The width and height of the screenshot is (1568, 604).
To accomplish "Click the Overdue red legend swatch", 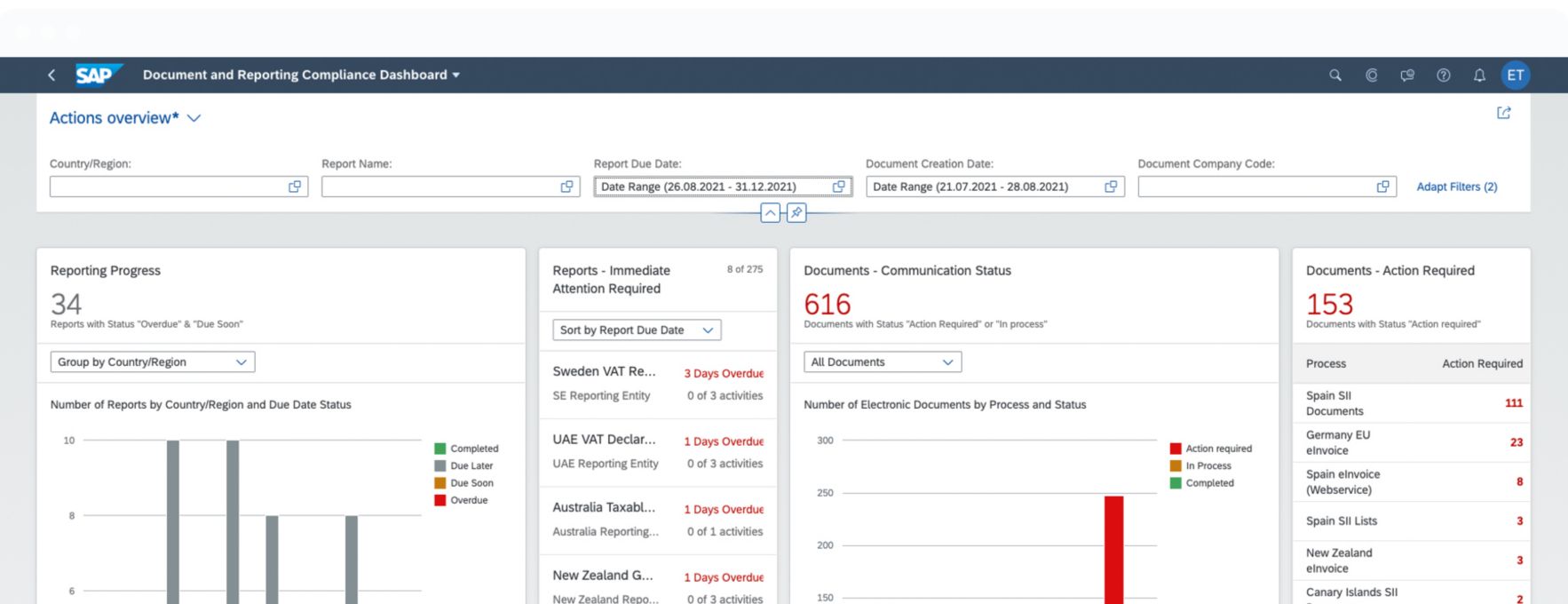I will [x=440, y=500].
